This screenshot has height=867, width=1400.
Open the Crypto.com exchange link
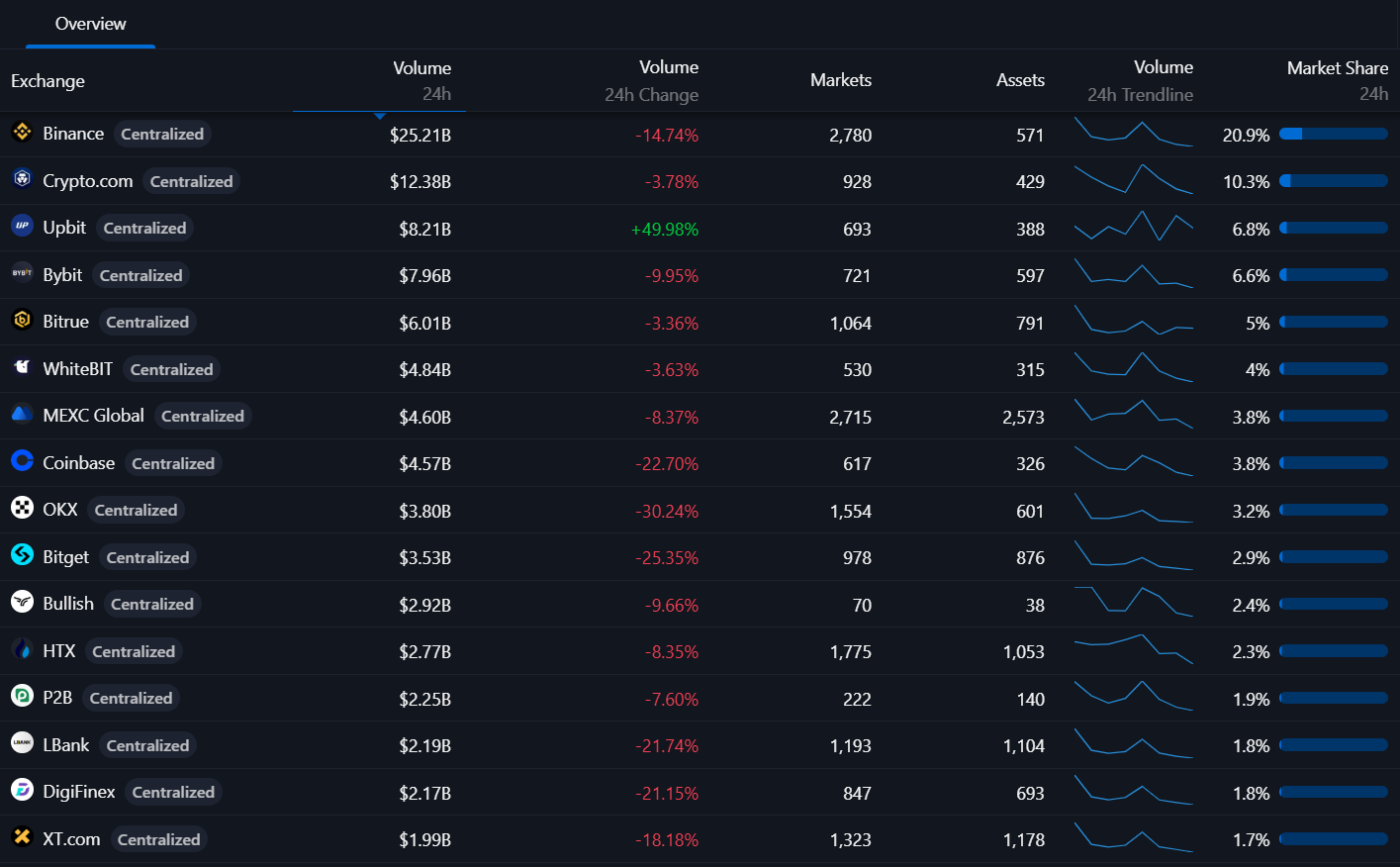point(88,181)
